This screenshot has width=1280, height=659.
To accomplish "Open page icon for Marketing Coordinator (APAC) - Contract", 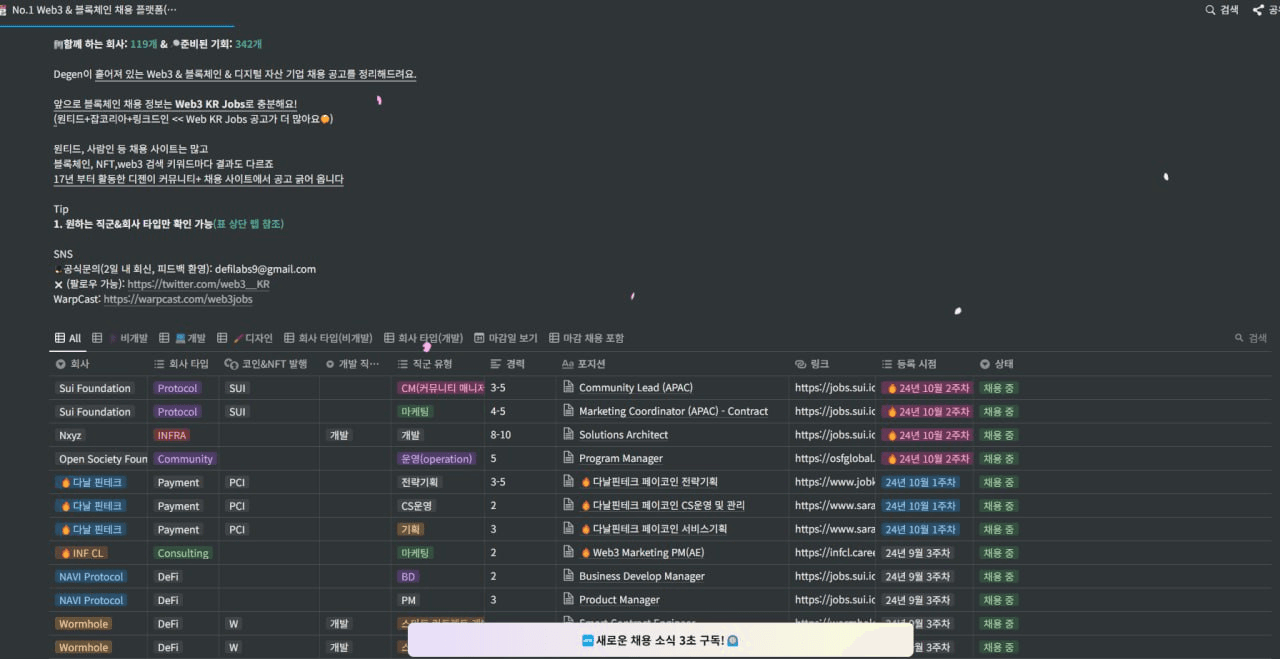I will tap(568, 411).
